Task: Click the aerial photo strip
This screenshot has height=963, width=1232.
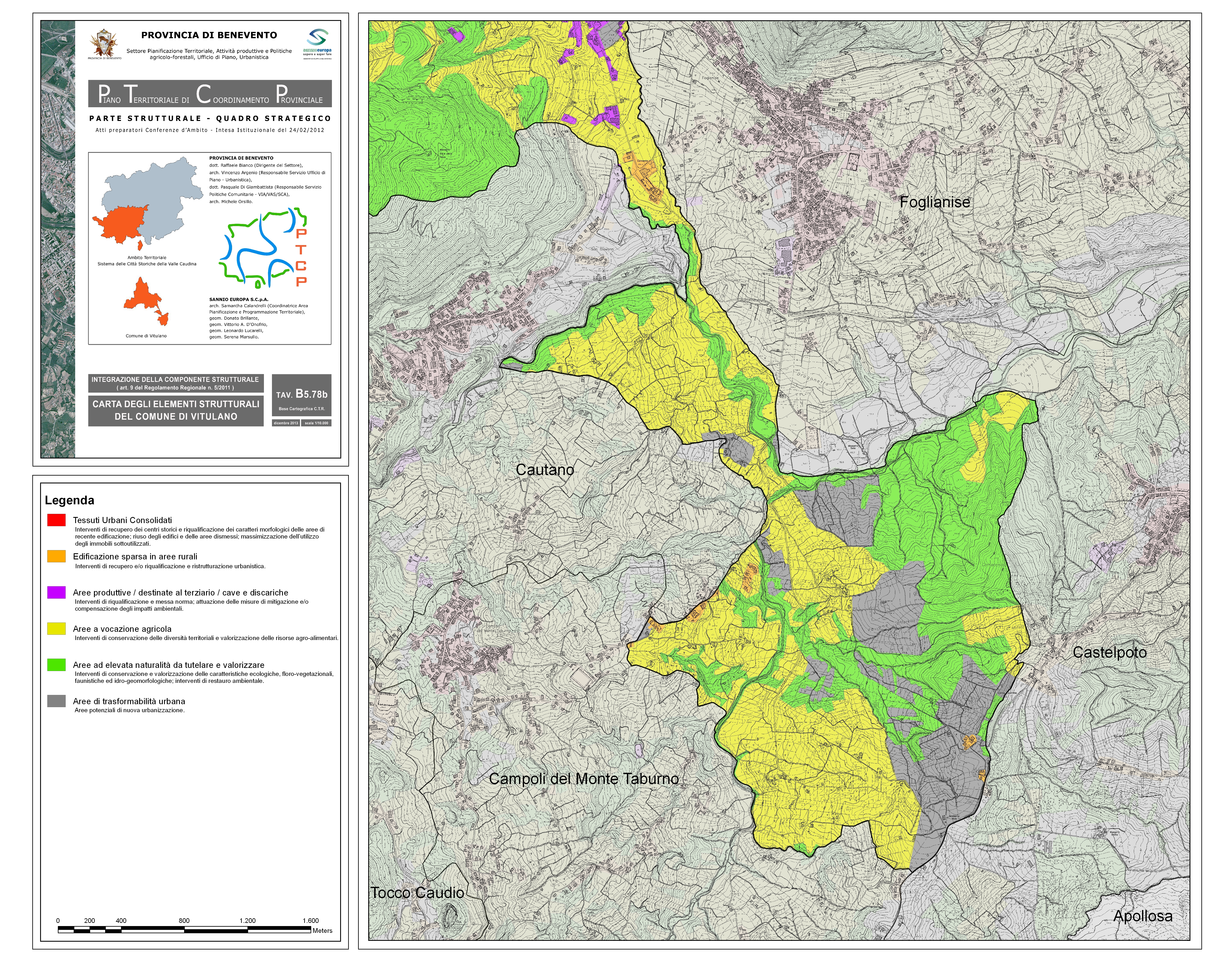Action: [58, 239]
